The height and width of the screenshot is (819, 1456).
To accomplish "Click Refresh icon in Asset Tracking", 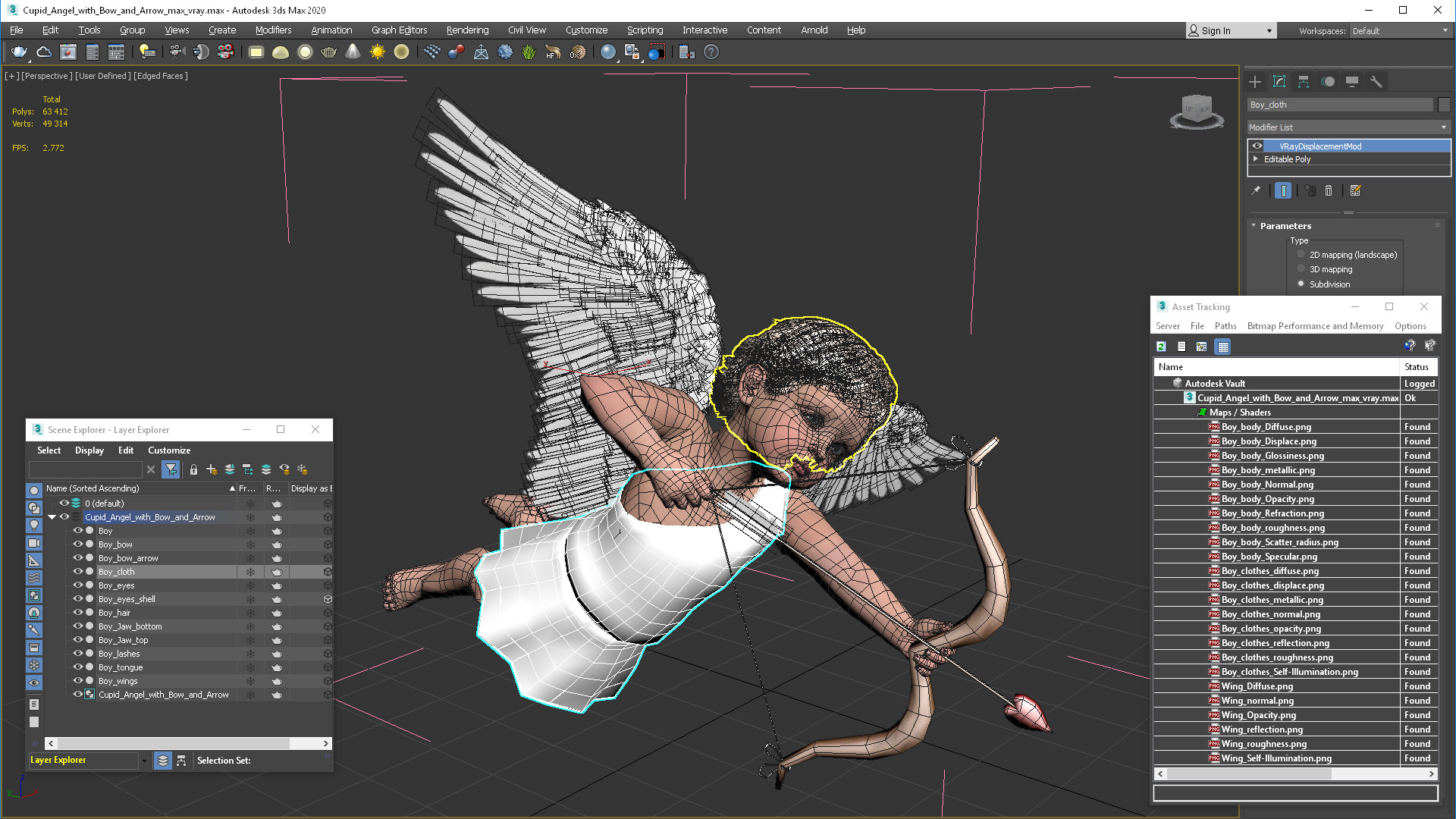I will click(x=1161, y=347).
